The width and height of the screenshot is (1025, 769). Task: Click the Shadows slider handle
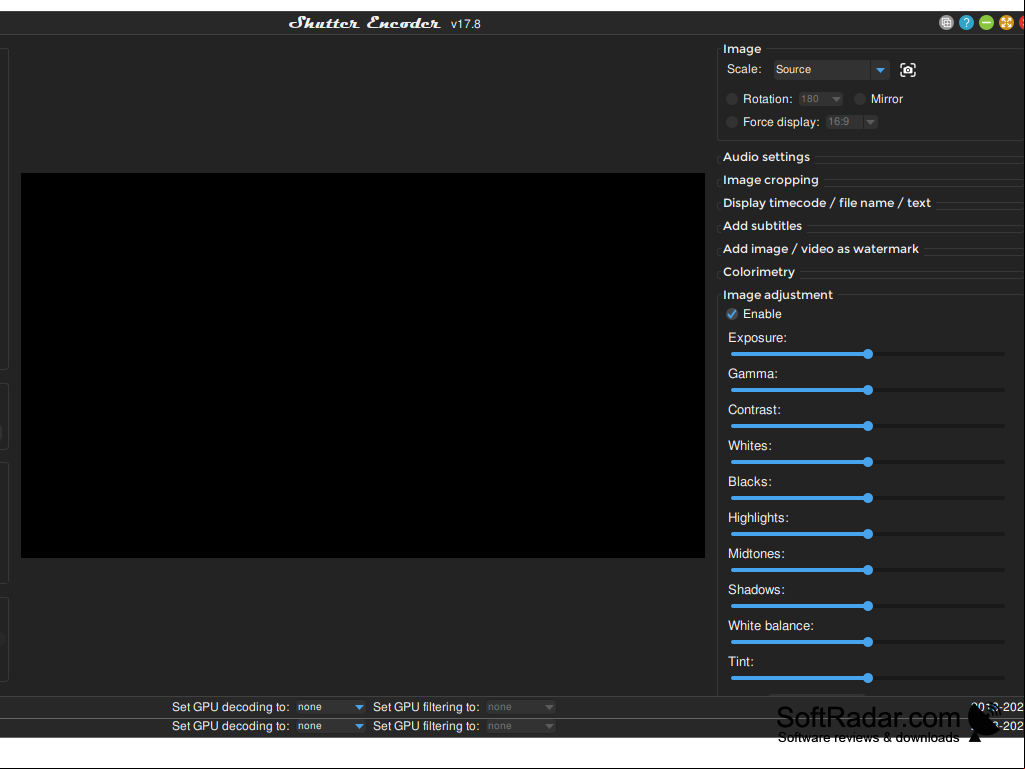[868, 606]
